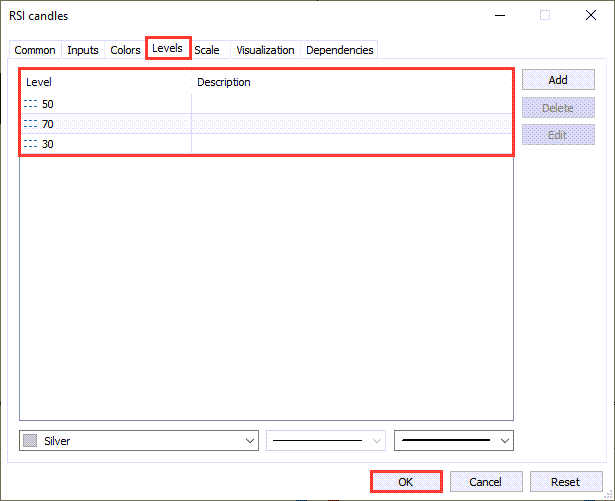Click the dashed-line icon beside level 50
Screen dimensions: 615x501
31,104
